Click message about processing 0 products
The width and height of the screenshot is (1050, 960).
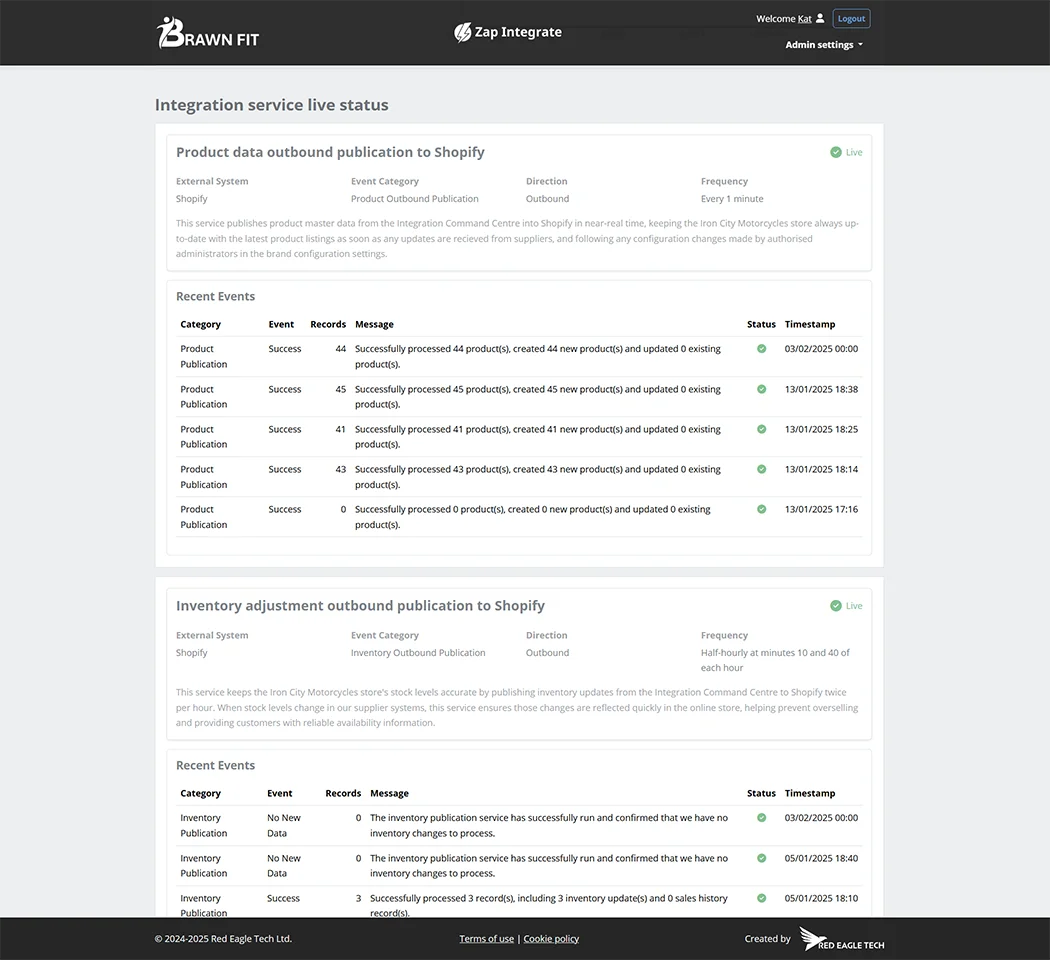coord(532,517)
